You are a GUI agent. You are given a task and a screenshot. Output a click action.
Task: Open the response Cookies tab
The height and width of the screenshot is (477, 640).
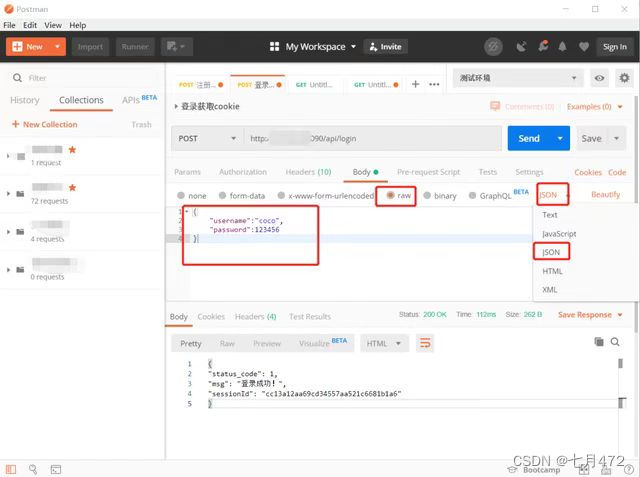click(x=211, y=316)
